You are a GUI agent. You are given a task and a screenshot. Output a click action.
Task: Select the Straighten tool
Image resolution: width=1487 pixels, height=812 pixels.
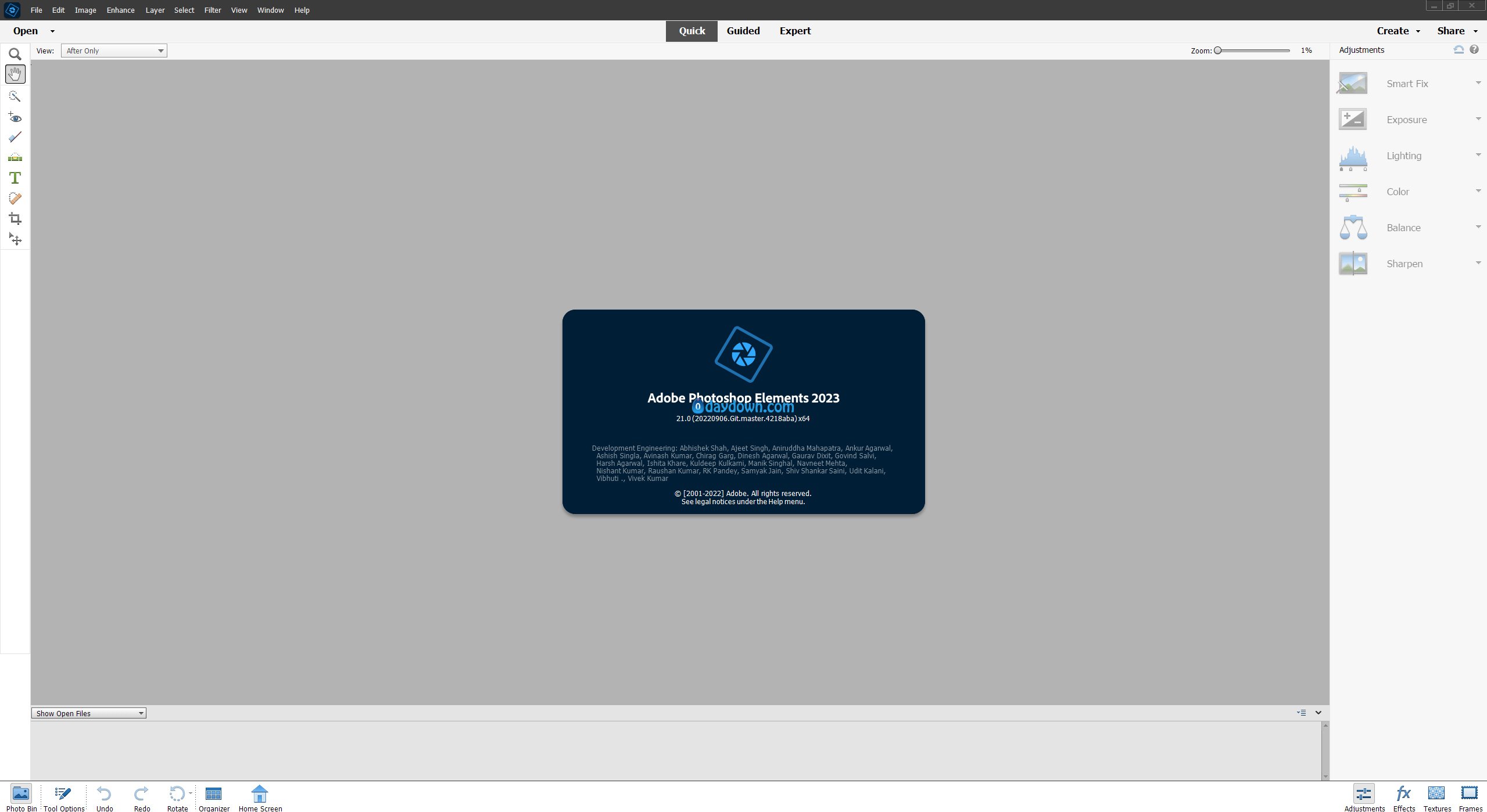coord(15,157)
